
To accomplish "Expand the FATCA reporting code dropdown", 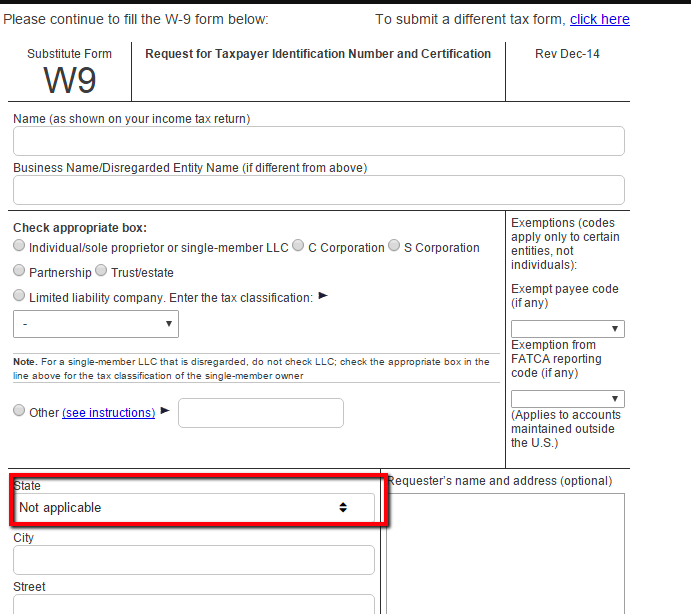I will coord(567,399).
